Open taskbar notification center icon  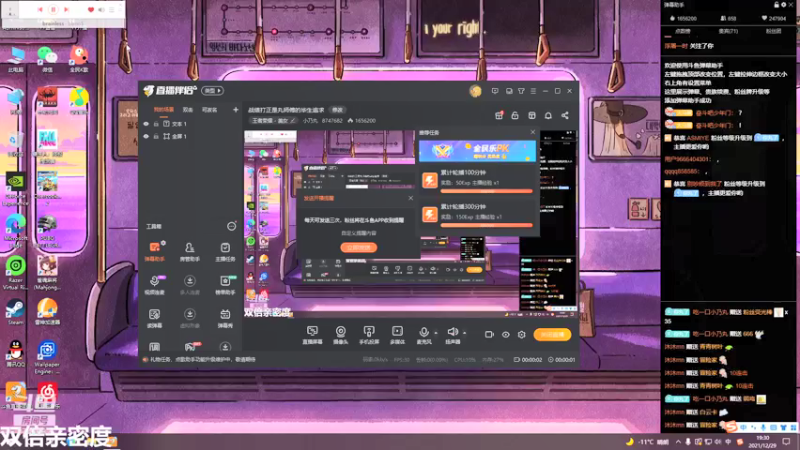click(x=786, y=442)
